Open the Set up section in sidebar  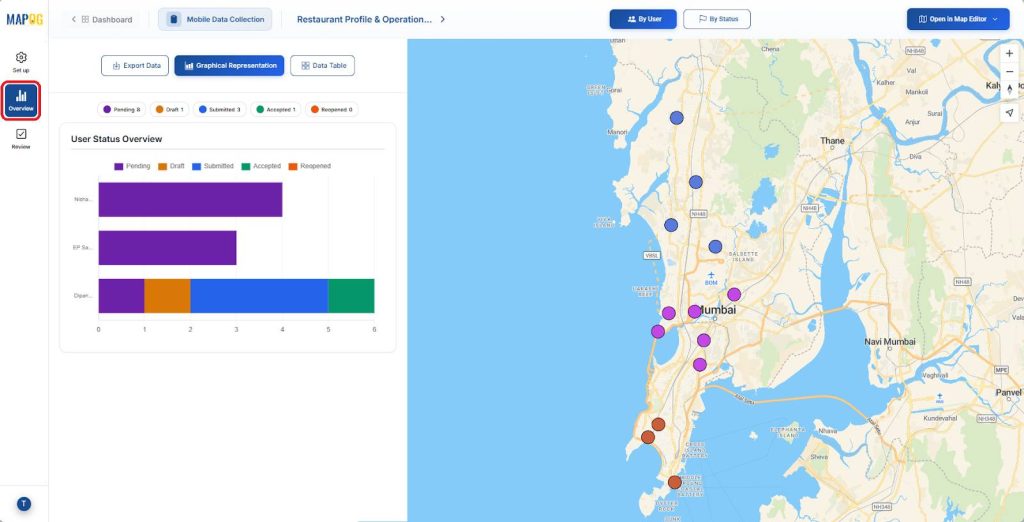pos(21,63)
